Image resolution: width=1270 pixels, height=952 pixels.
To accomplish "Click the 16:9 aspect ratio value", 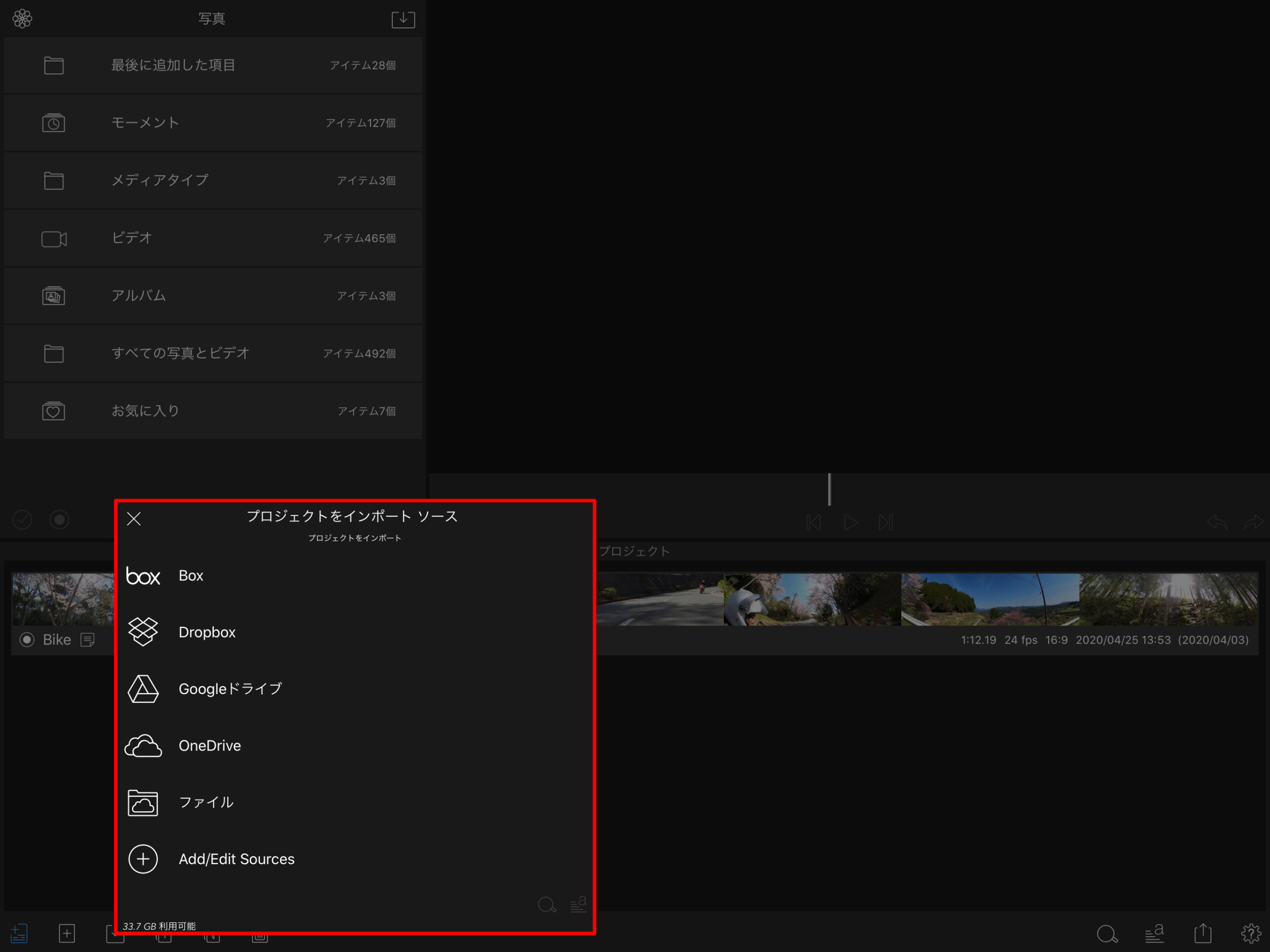I will pos(1056,639).
